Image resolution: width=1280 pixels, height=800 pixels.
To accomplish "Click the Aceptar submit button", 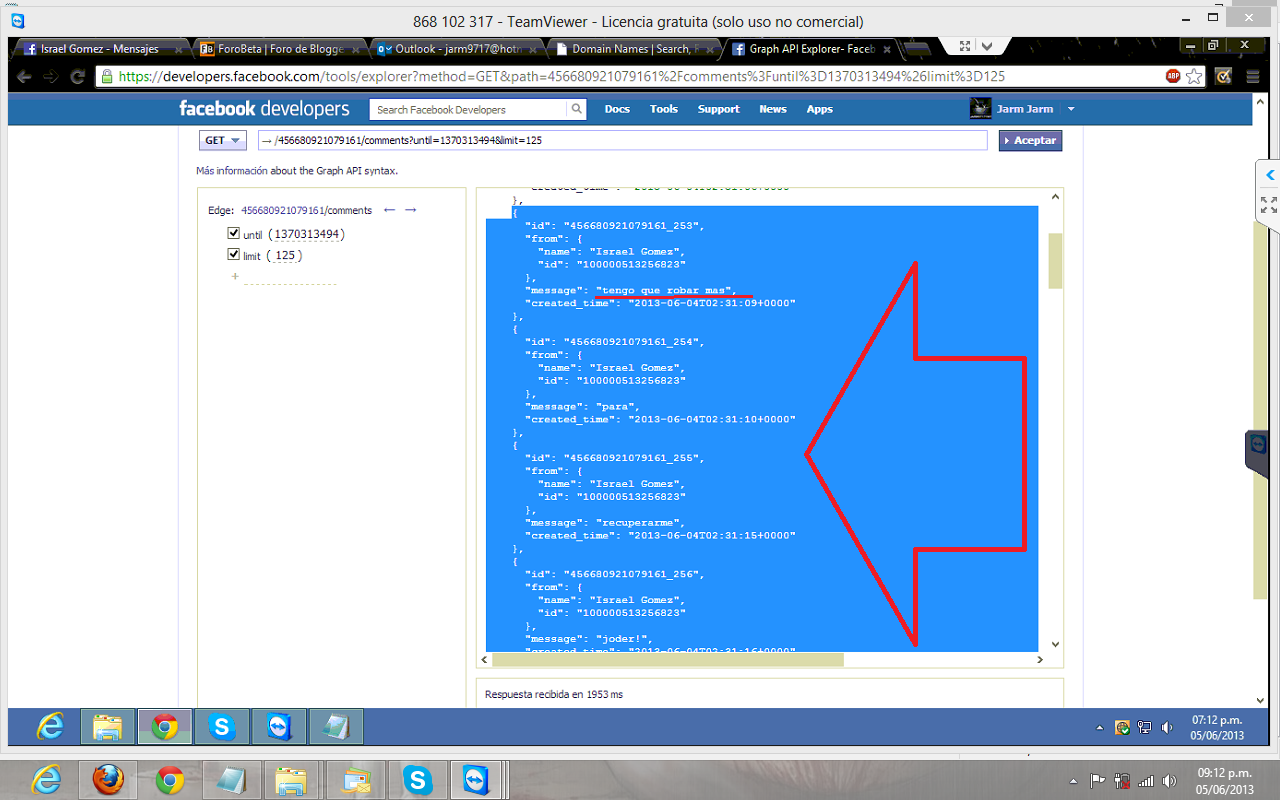I will click(x=1030, y=141).
